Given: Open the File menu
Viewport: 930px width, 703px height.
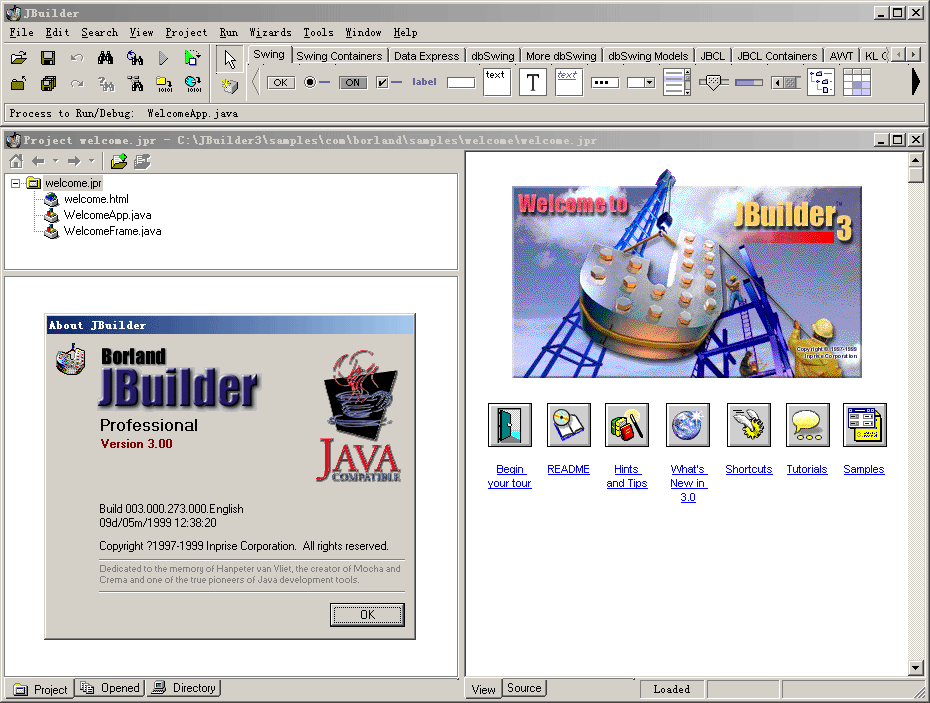Looking at the screenshot, I should point(21,32).
